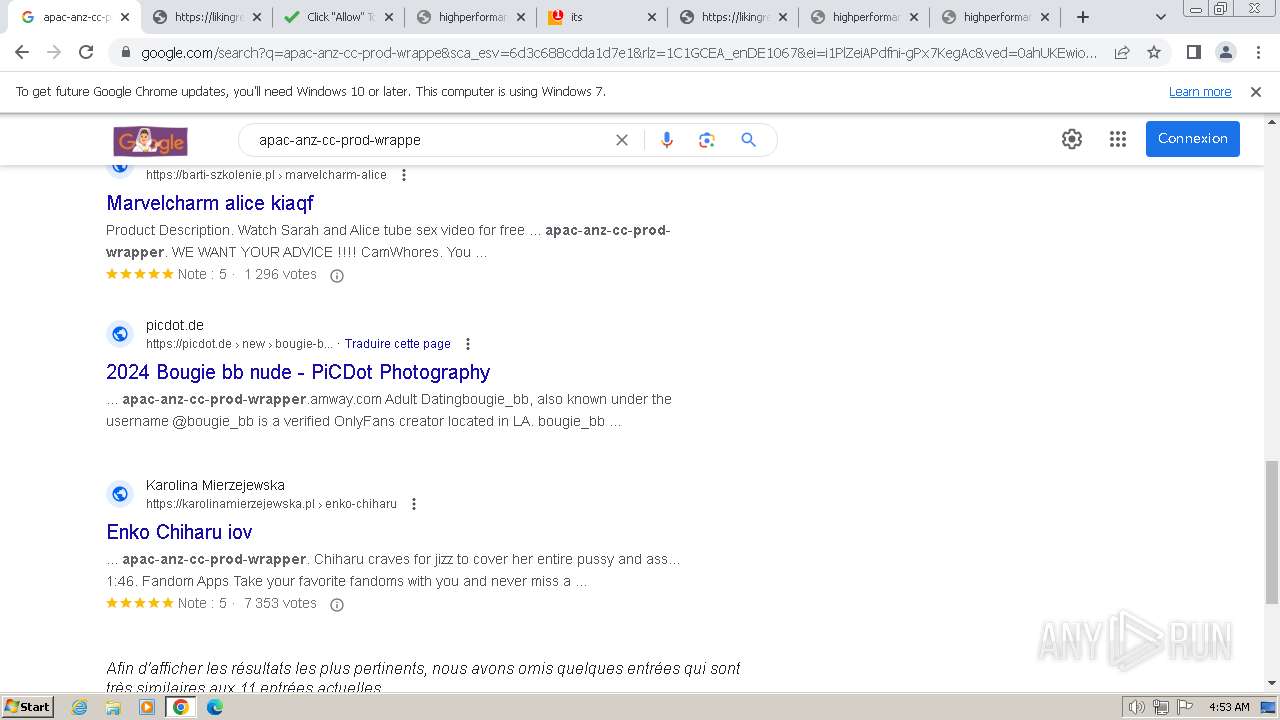The height and width of the screenshot is (720, 1280).
Task: Open more options for karolinamierzejewska.pl result
Action: pos(414,504)
